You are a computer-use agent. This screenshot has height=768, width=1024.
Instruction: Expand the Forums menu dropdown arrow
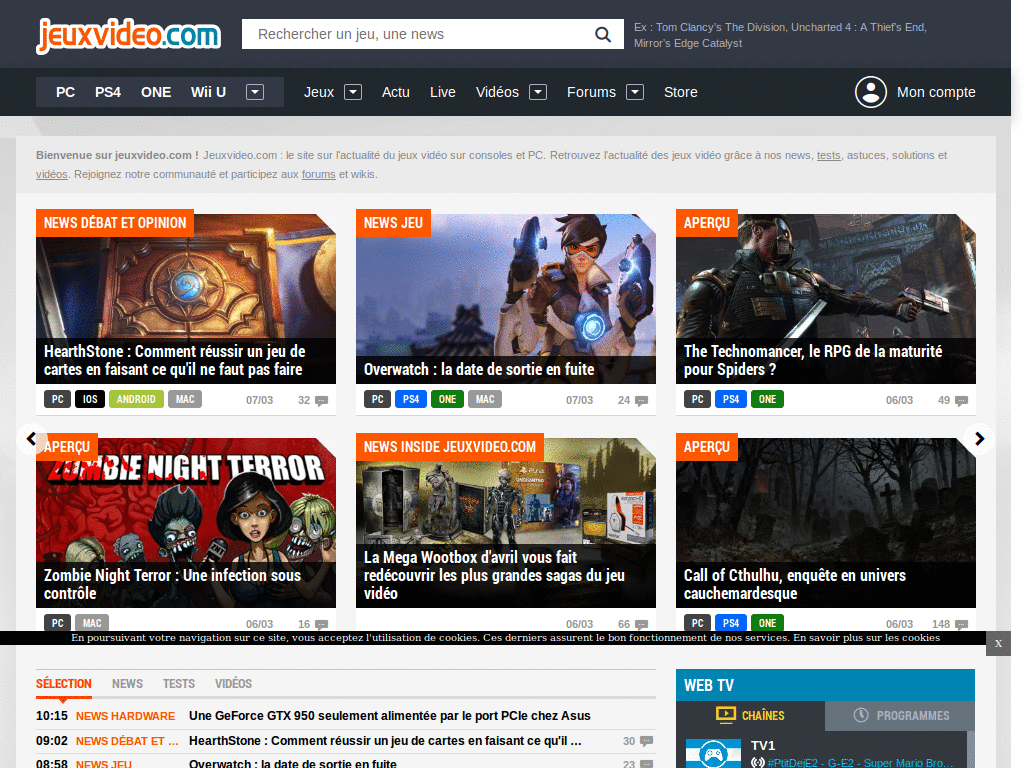[635, 92]
